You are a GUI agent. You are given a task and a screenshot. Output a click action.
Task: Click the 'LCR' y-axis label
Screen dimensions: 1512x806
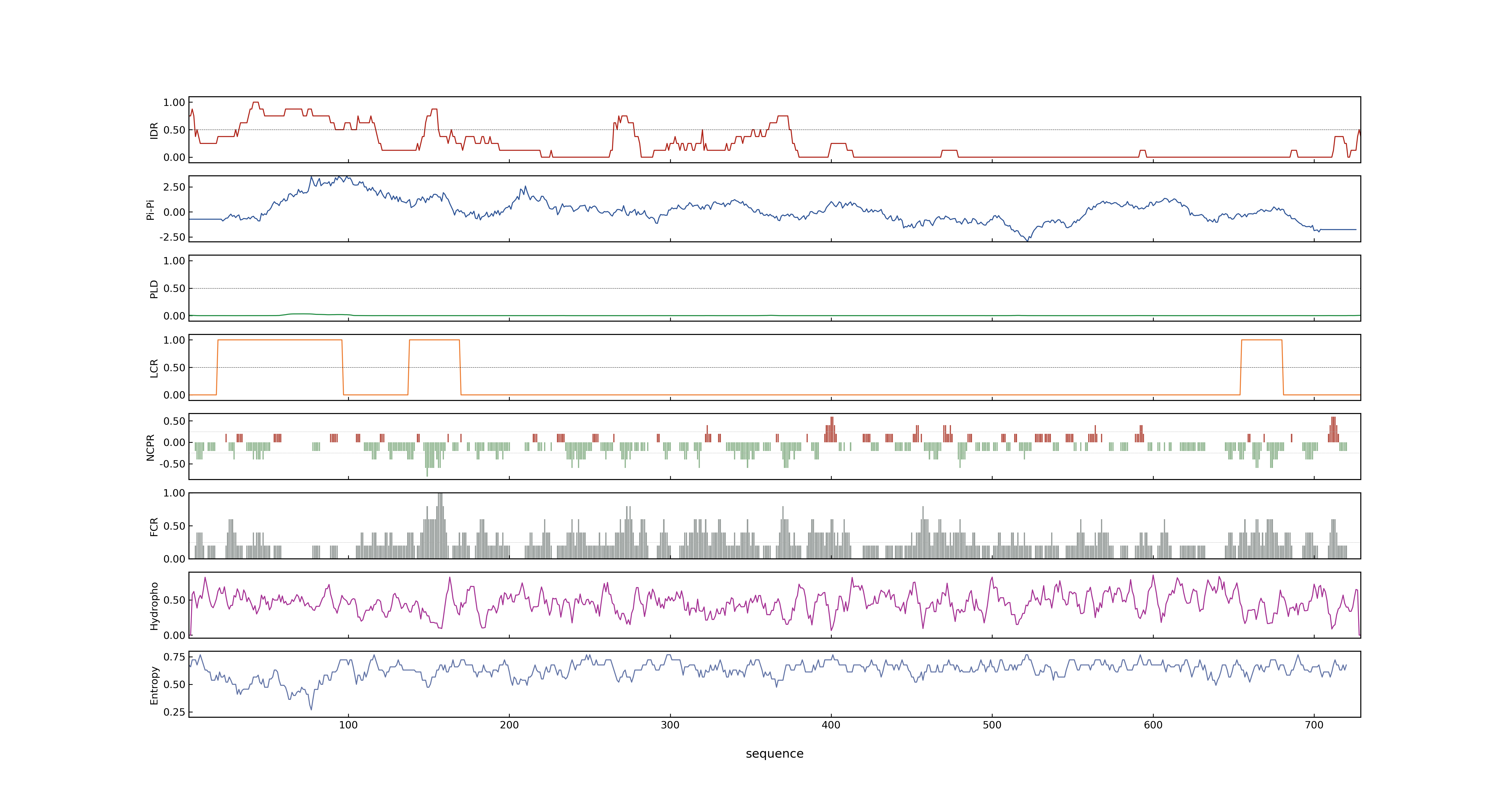click(x=154, y=368)
